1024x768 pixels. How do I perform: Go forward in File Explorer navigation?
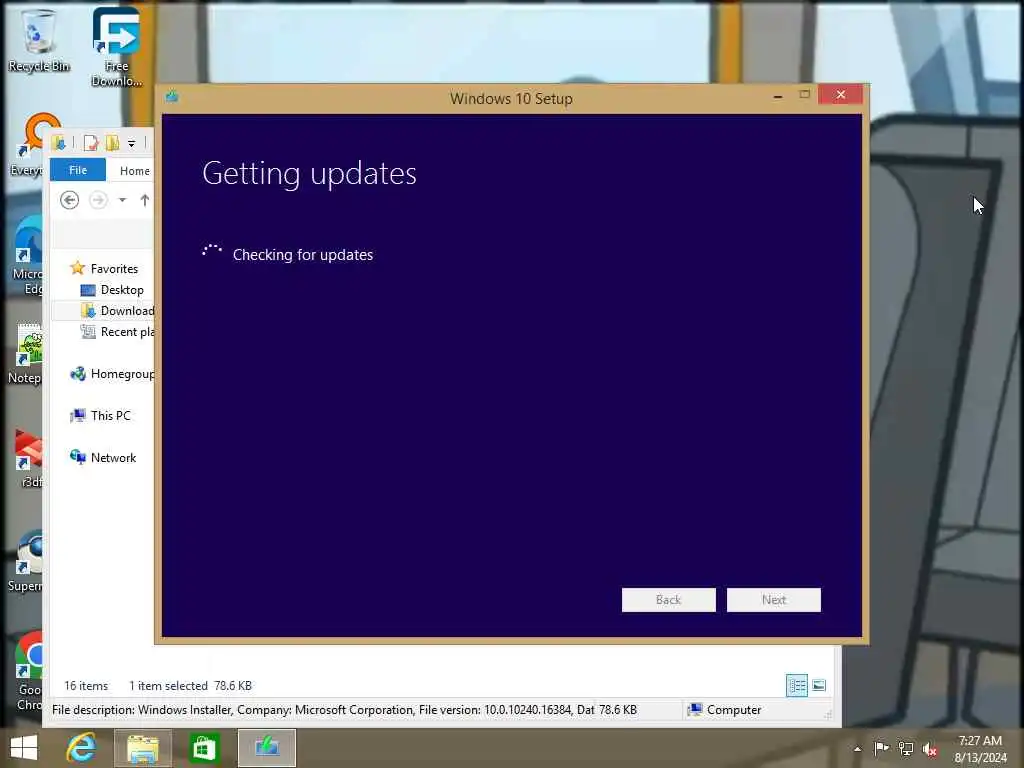pos(98,200)
